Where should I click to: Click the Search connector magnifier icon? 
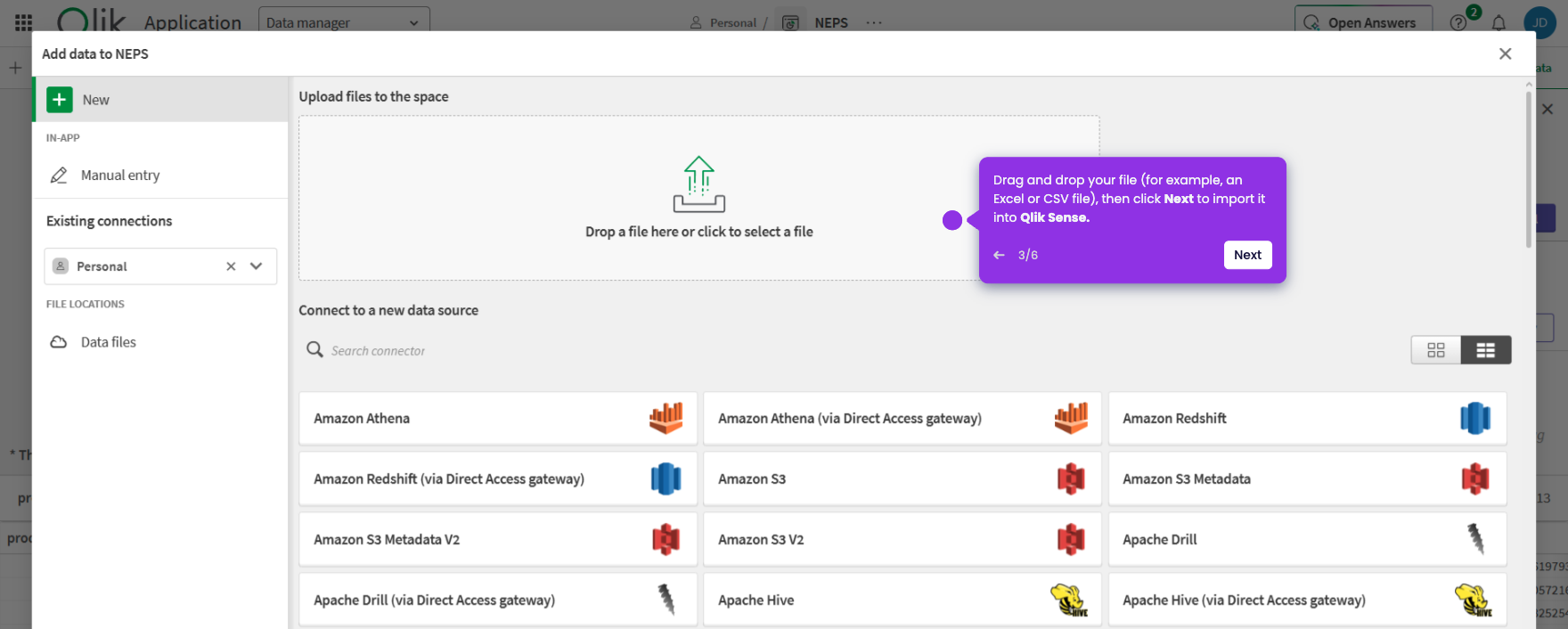tap(314, 349)
